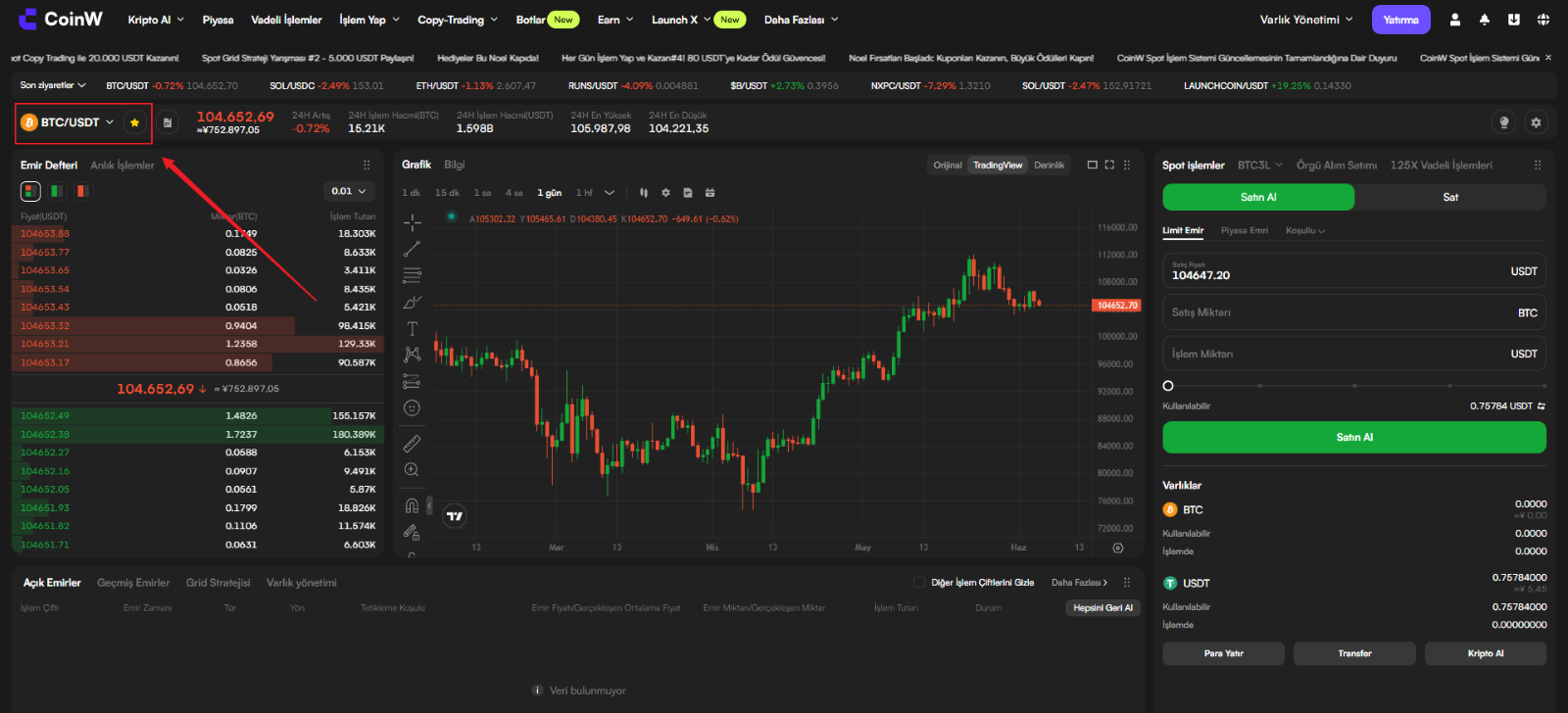Open the Kripto Al dropdown menu
The width and height of the screenshot is (1568, 713).
coord(156,20)
